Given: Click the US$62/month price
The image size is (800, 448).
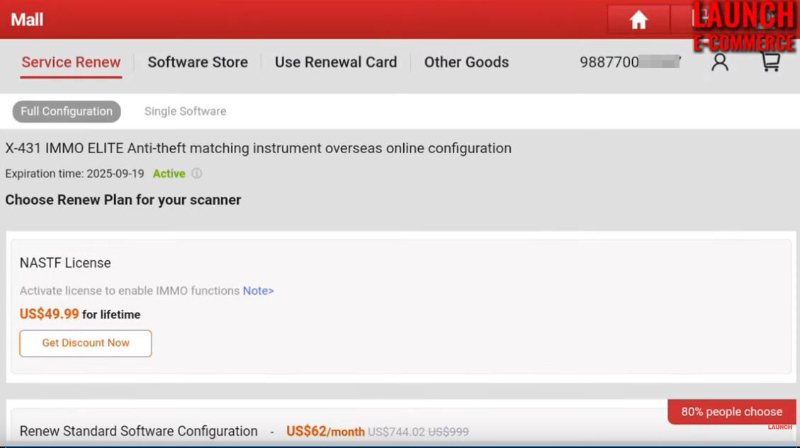Looking at the screenshot, I should coord(326,431).
